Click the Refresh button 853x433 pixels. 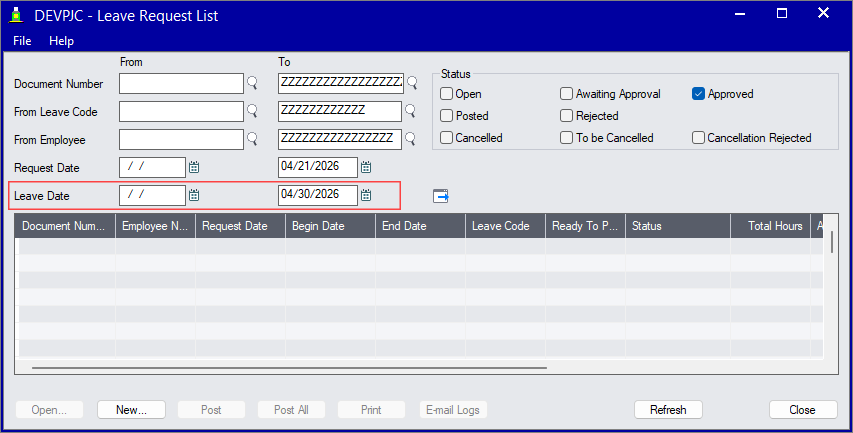[x=668, y=409]
